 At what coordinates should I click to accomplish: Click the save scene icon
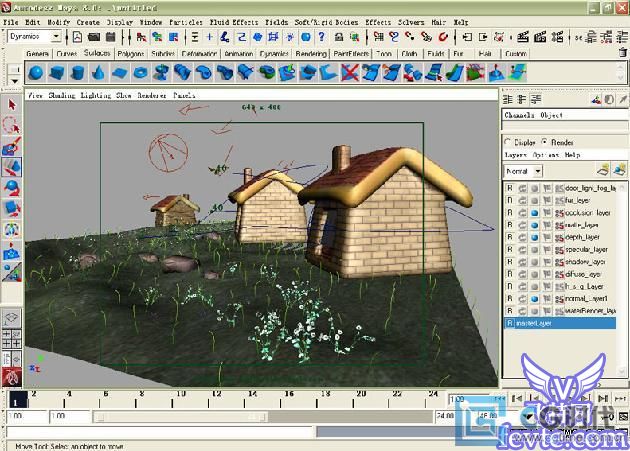click(110, 37)
